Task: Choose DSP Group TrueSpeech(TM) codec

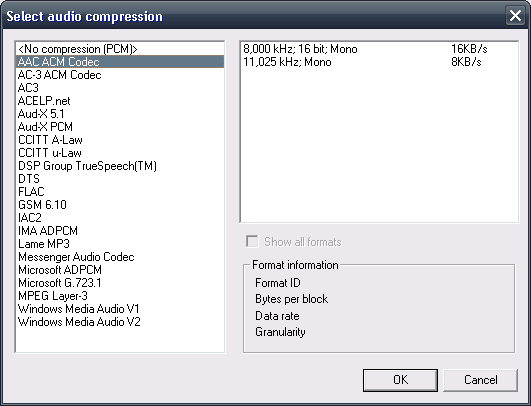Action: point(120,166)
